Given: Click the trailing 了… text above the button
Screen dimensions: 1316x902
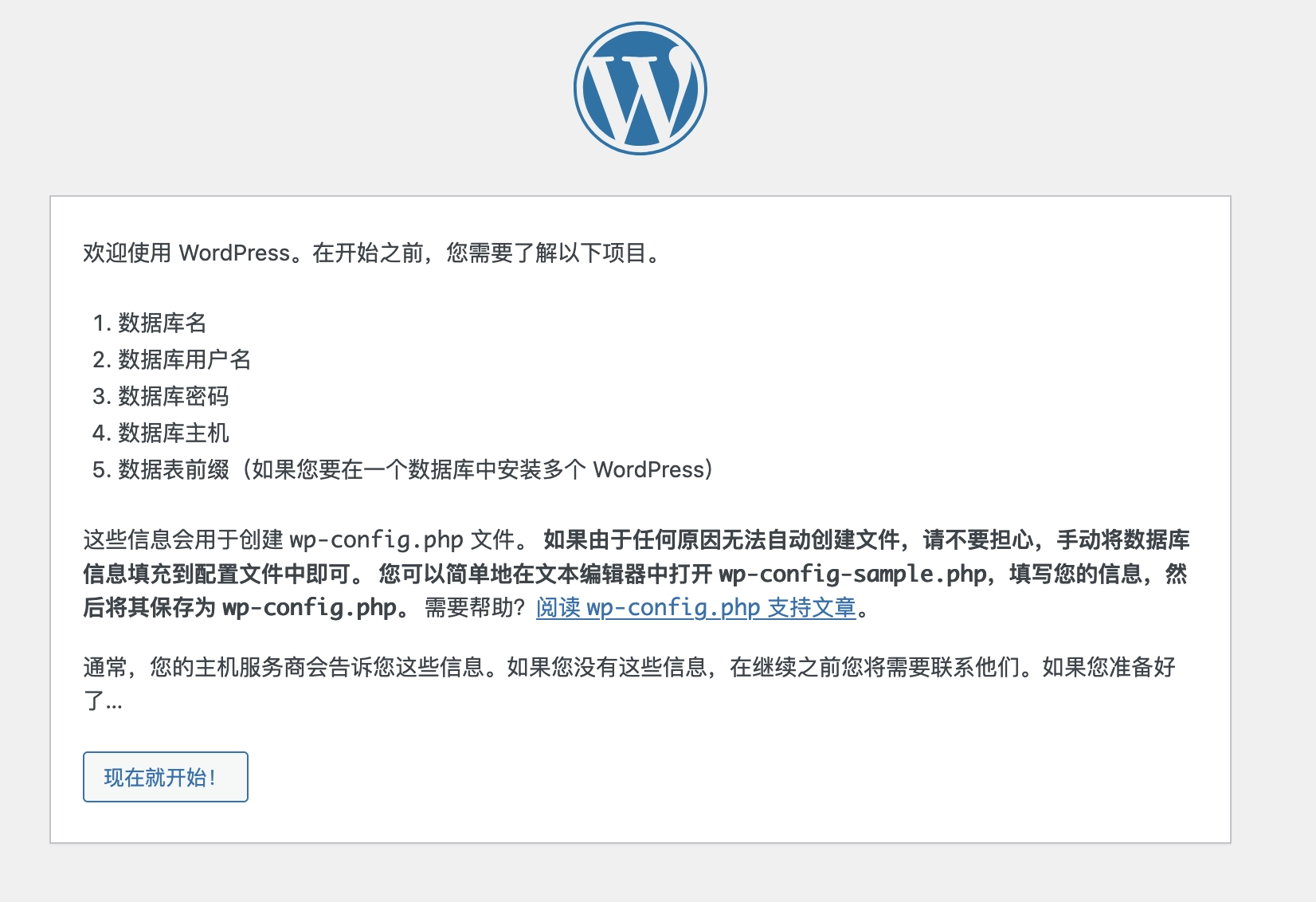Looking at the screenshot, I should coord(103,701).
